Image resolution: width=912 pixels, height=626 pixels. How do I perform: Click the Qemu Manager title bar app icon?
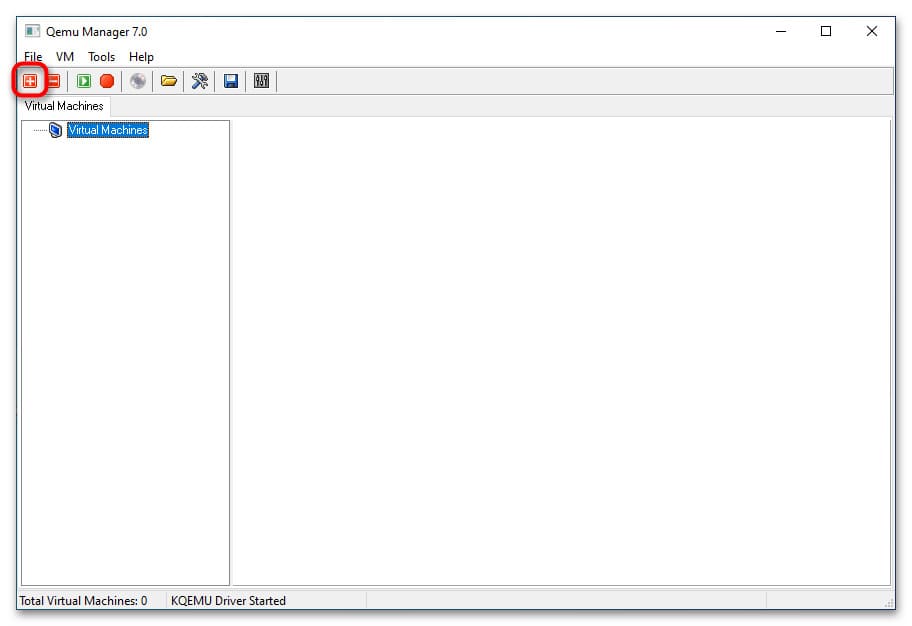point(32,31)
